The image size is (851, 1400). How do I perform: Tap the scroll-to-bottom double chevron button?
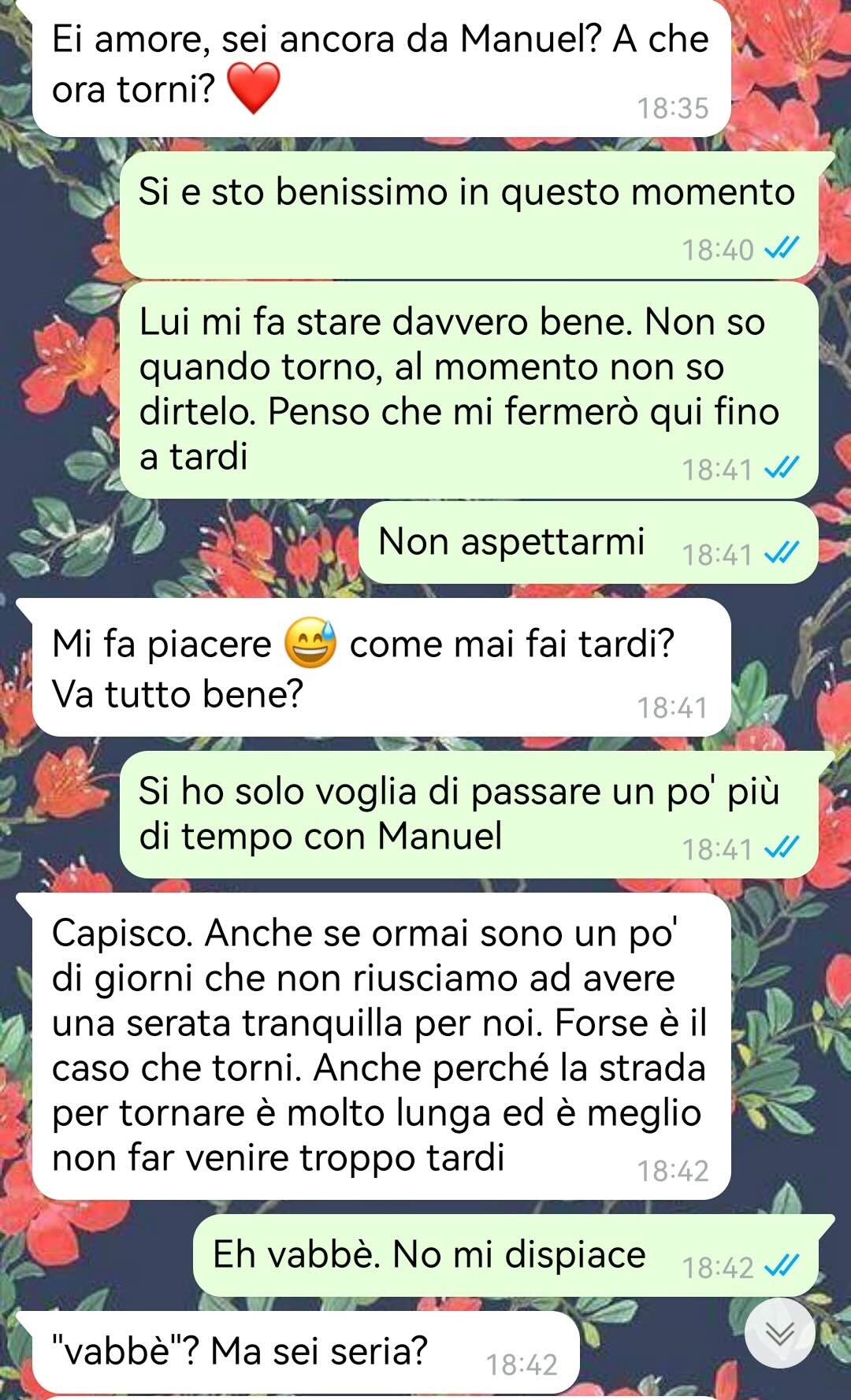(x=780, y=1333)
